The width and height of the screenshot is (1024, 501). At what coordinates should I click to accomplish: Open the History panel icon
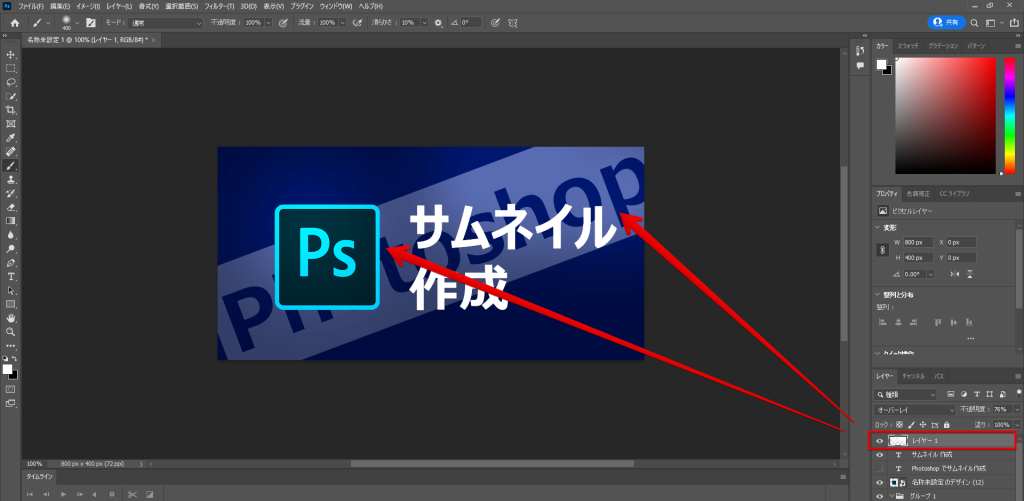860,50
